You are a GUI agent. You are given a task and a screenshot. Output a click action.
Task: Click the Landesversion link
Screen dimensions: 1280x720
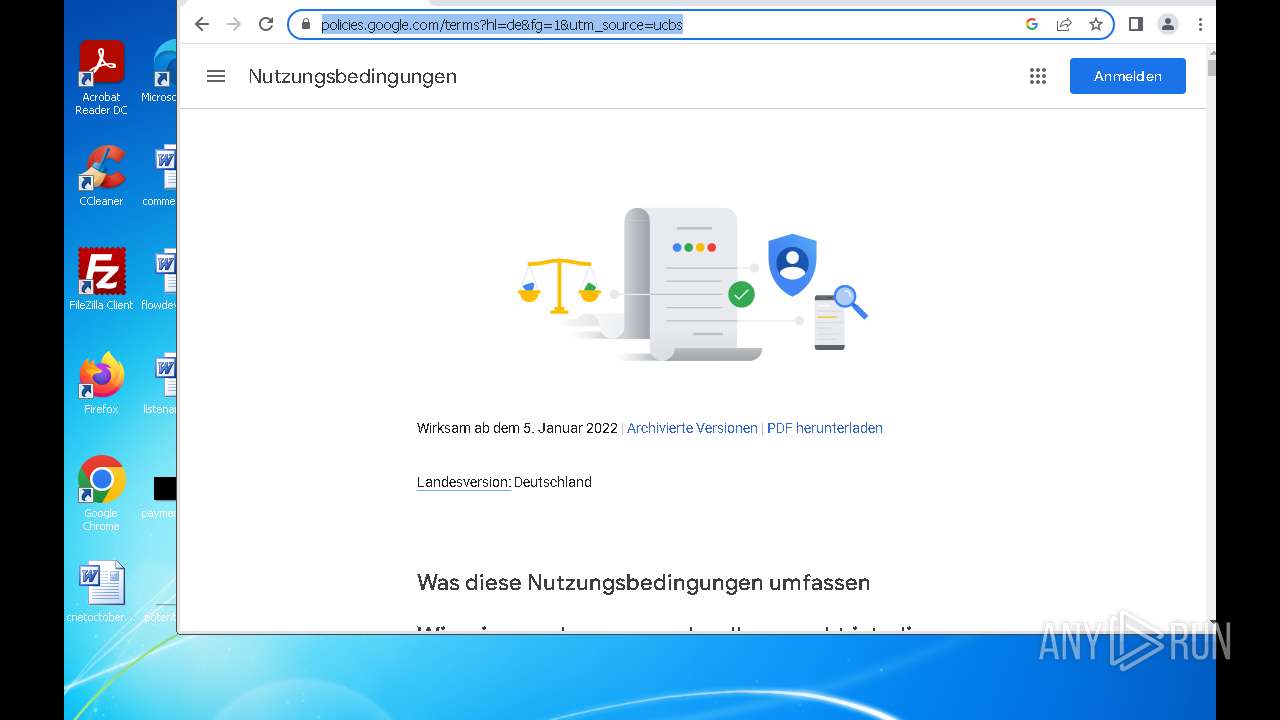(x=464, y=482)
